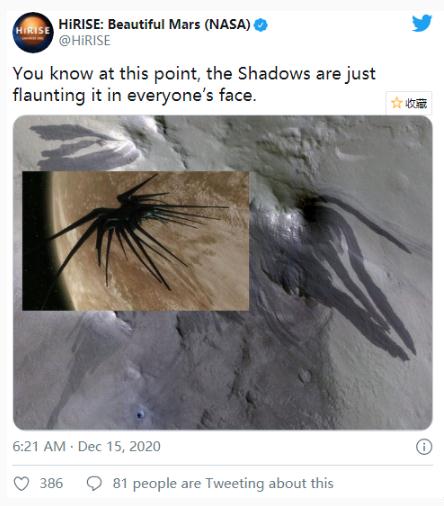Open the 6:21 AM timestamp
The image size is (444, 506).
click(x=39, y=446)
